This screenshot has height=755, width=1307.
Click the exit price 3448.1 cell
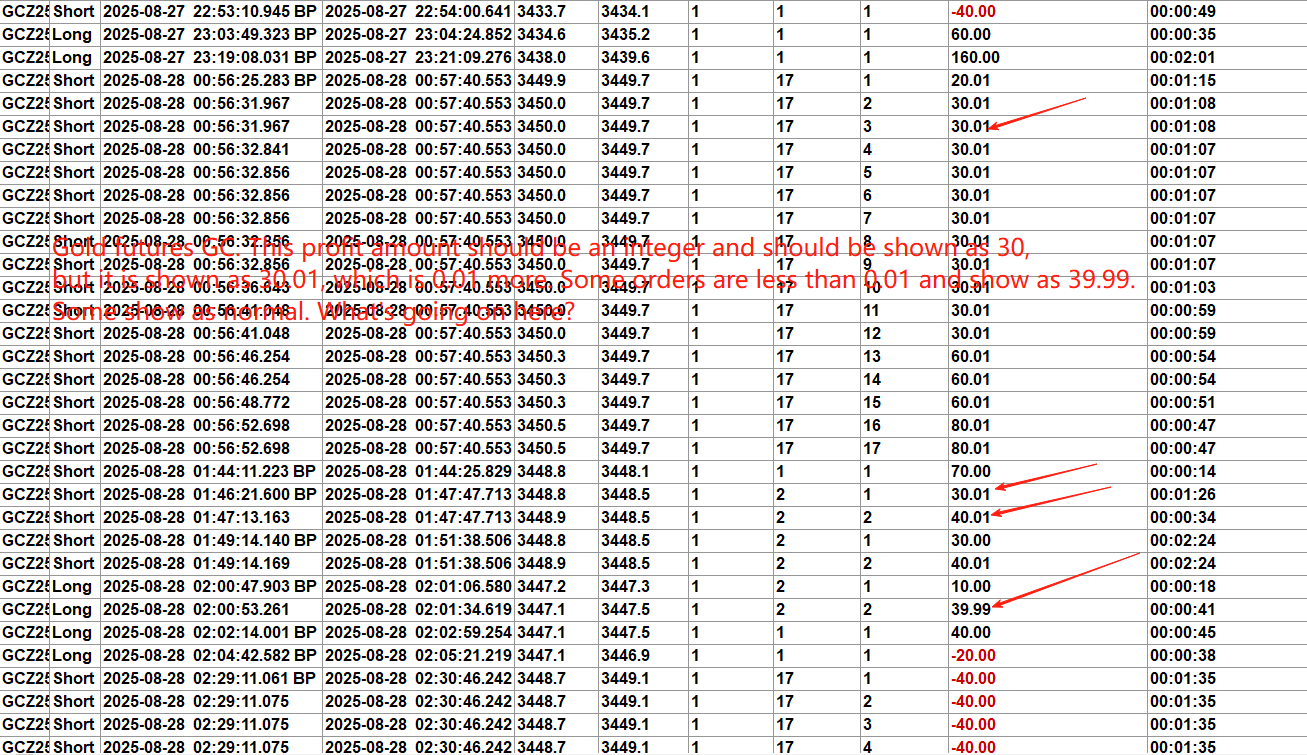tap(643, 471)
